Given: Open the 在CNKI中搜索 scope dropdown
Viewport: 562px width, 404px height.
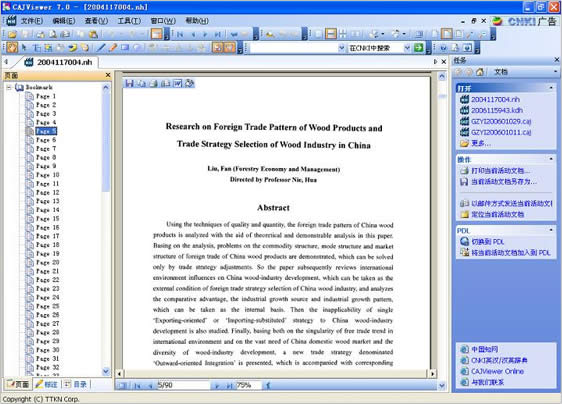Looking at the screenshot, I should click(407, 48).
